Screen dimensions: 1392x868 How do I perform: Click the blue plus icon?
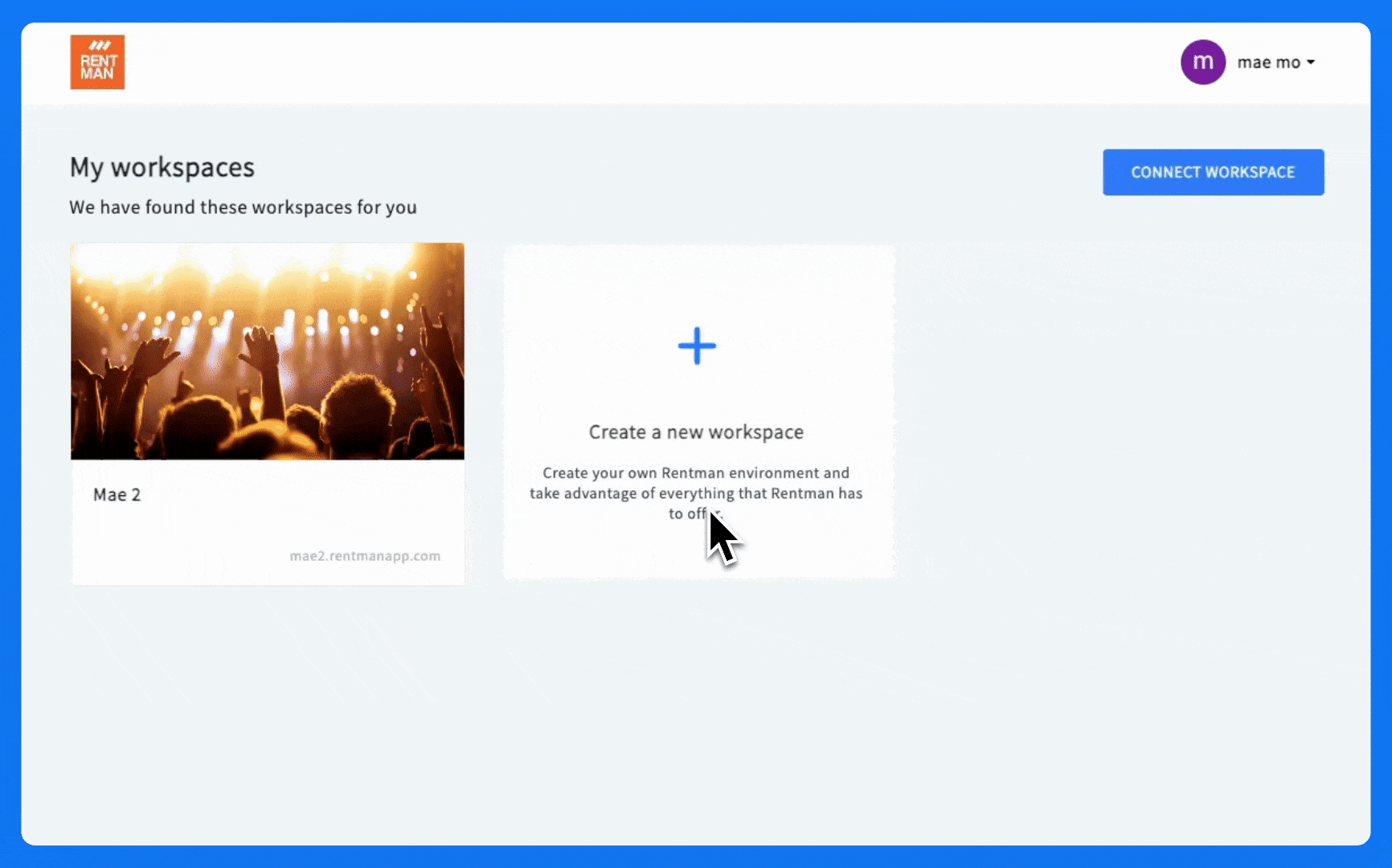click(697, 346)
